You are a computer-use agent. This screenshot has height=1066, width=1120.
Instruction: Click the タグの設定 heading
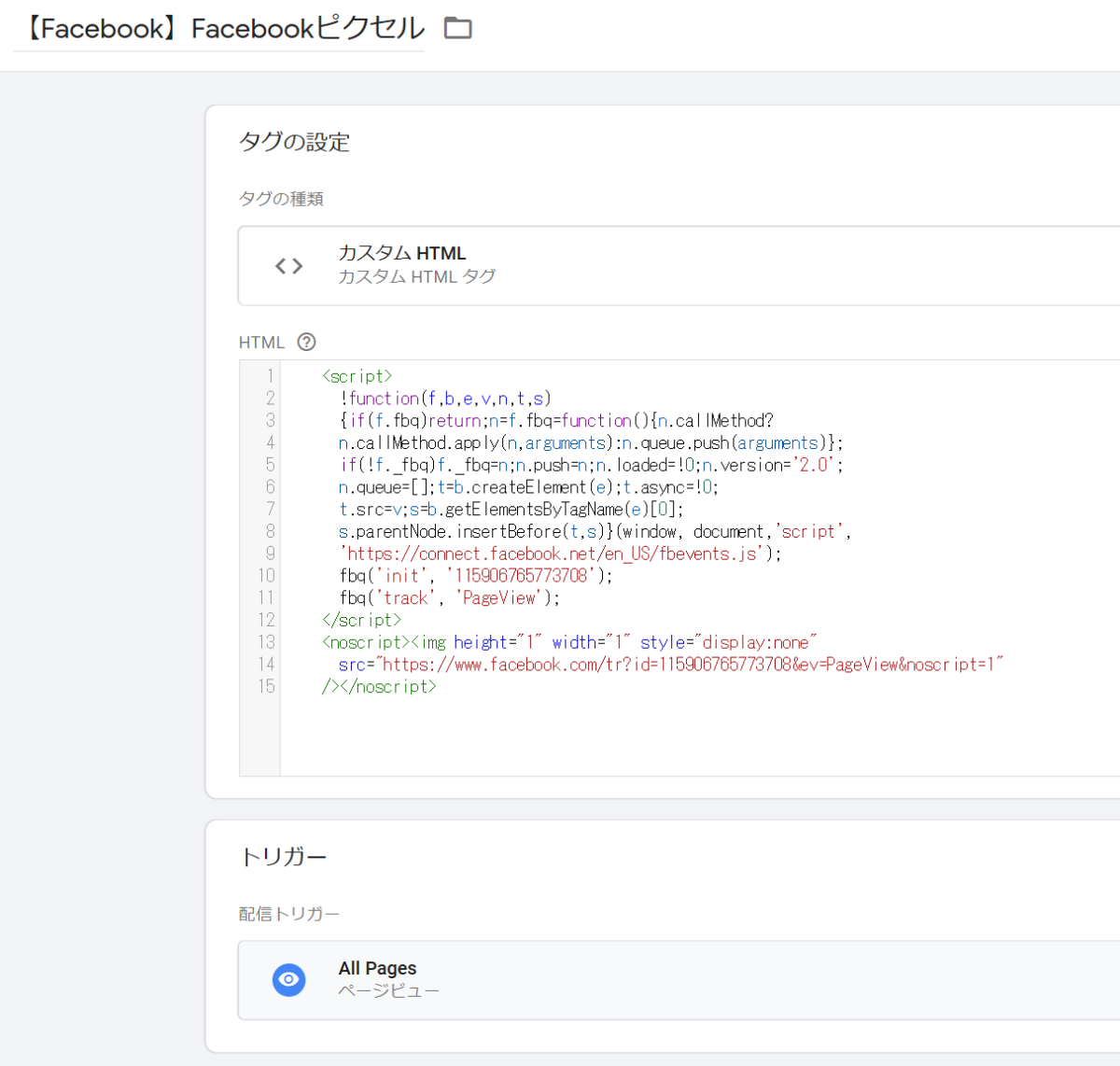click(x=295, y=142)
